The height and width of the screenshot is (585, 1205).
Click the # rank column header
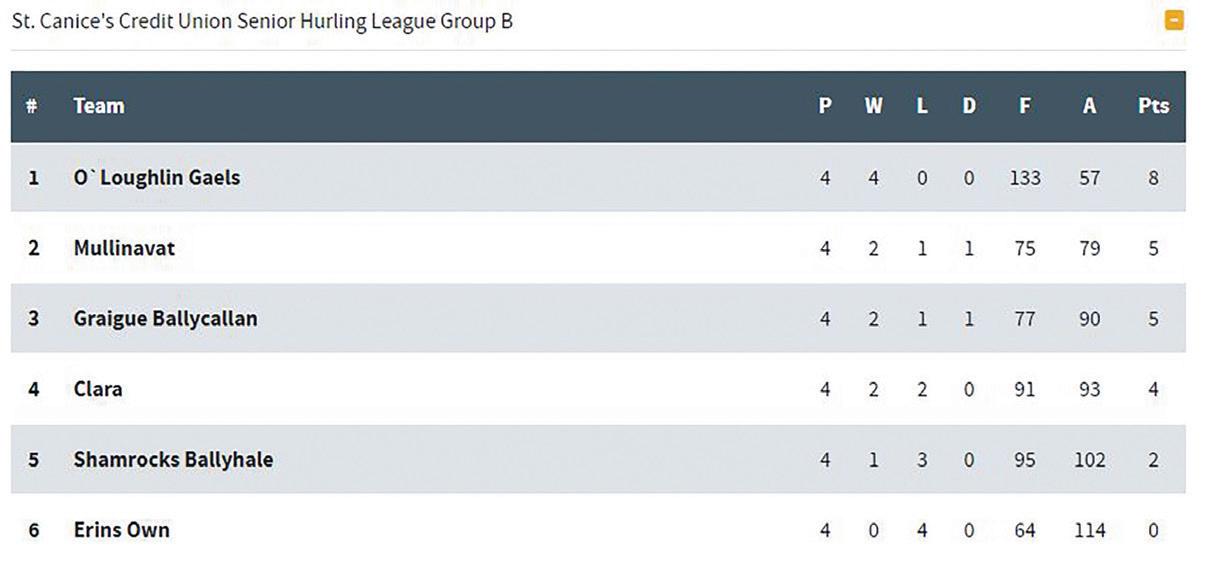32,106
